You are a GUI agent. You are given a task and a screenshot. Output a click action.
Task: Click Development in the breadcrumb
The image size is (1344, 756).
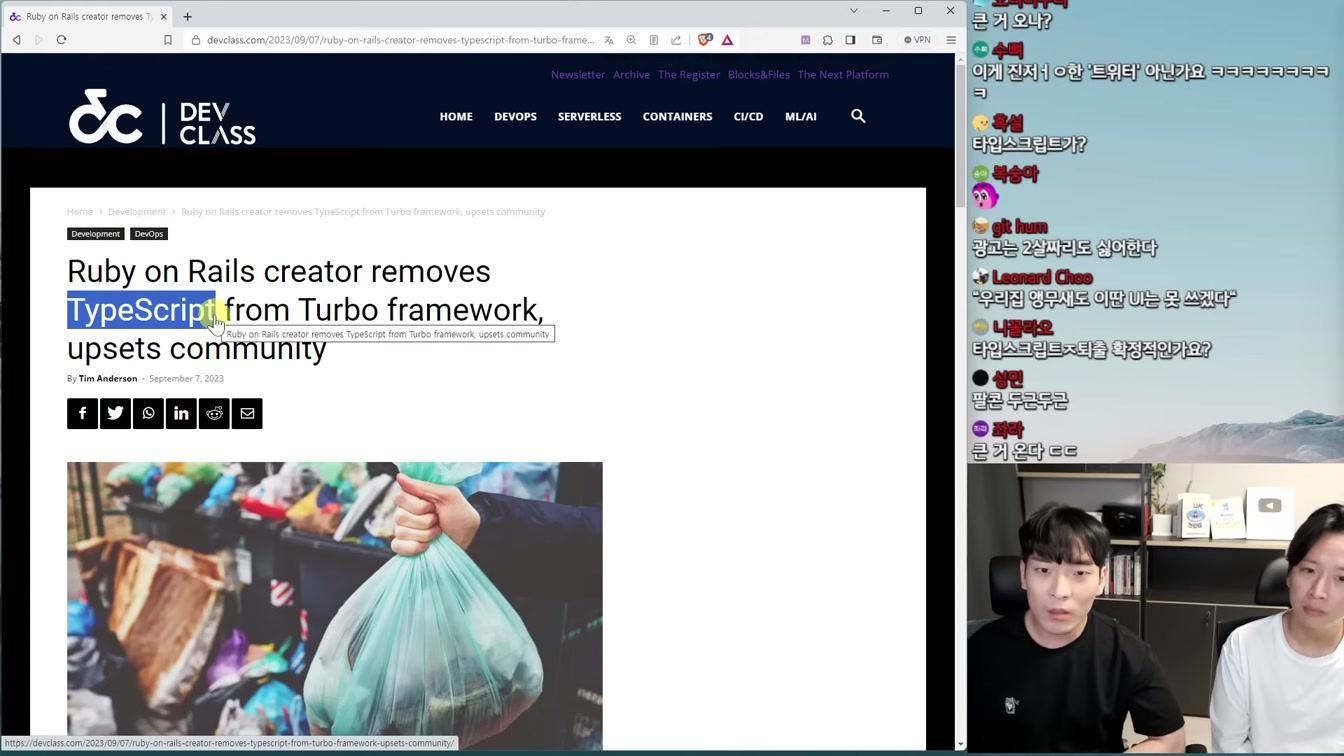137,211
